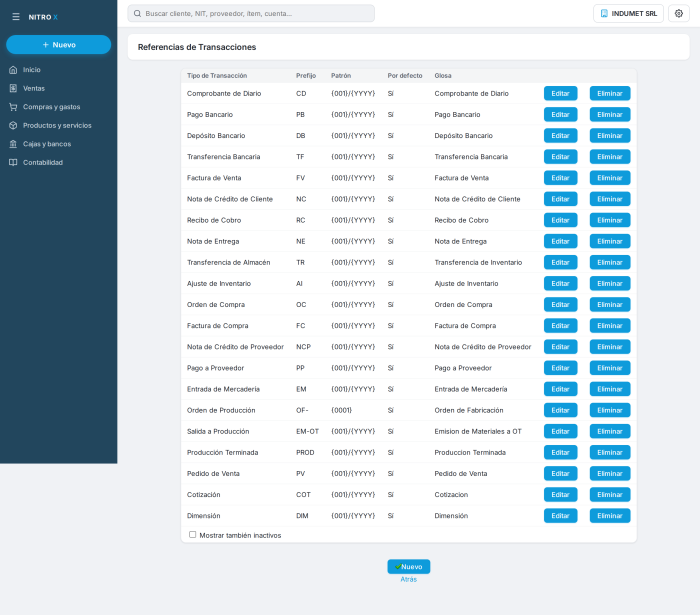The width and height of the screenshot is (700, 615).
Task: Click the Compras y gastos cart icon
Action: click(13, 107)
